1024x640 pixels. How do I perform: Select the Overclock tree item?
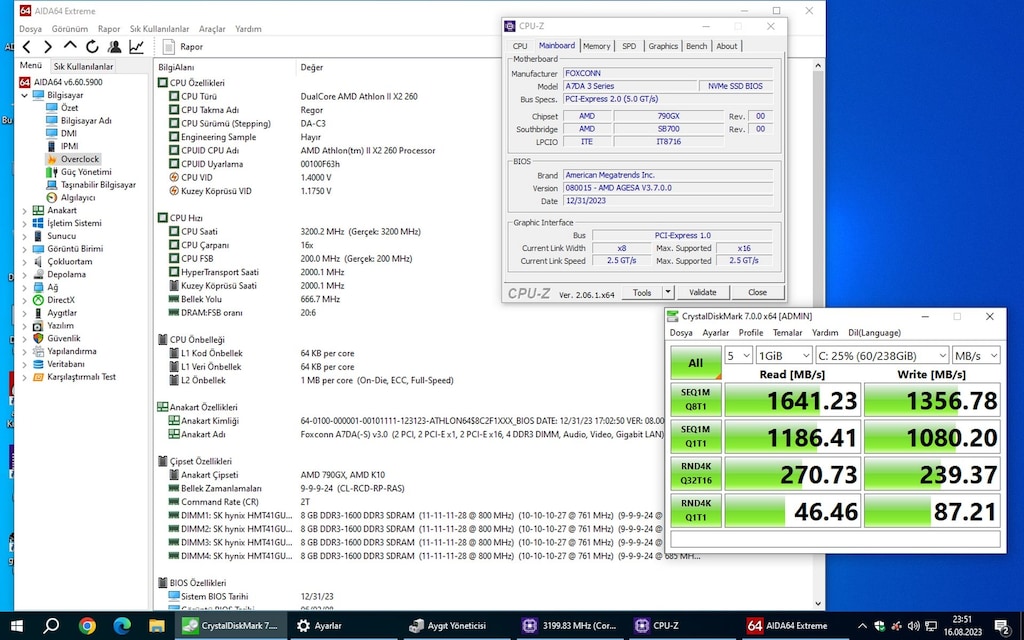[80, 159]
